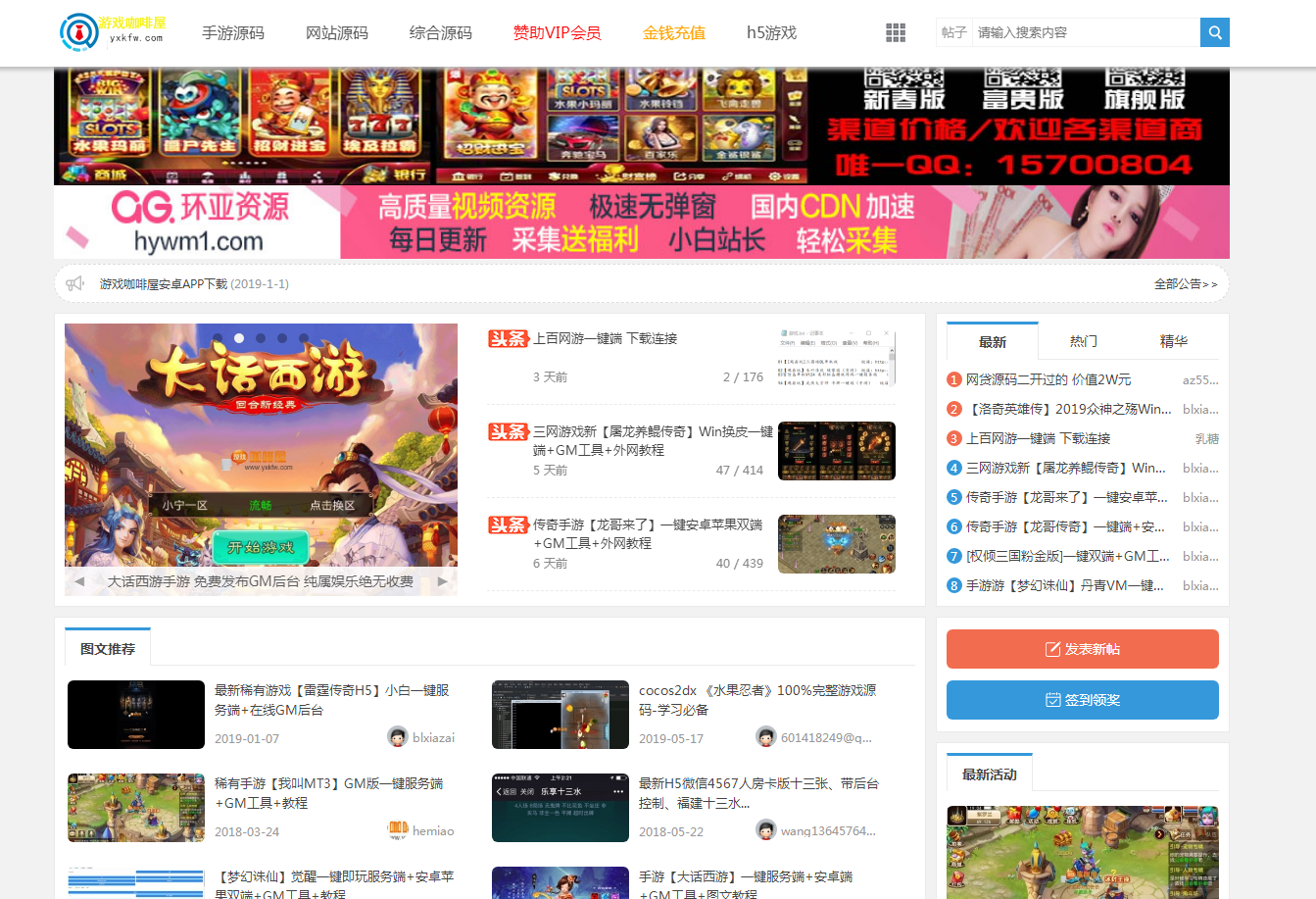Click blxiazai user avatar icon

tap(397, 737)
